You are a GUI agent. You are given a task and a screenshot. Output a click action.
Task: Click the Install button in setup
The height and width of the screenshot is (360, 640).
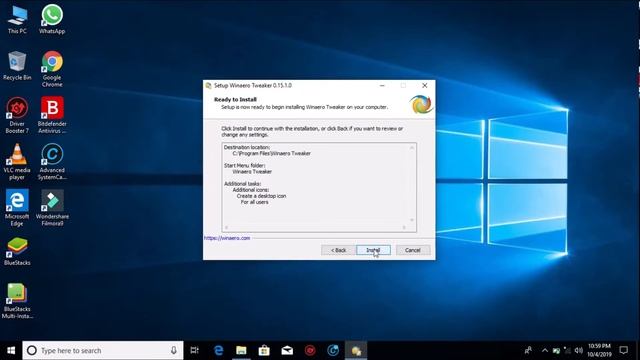click(x=373, y=250)
